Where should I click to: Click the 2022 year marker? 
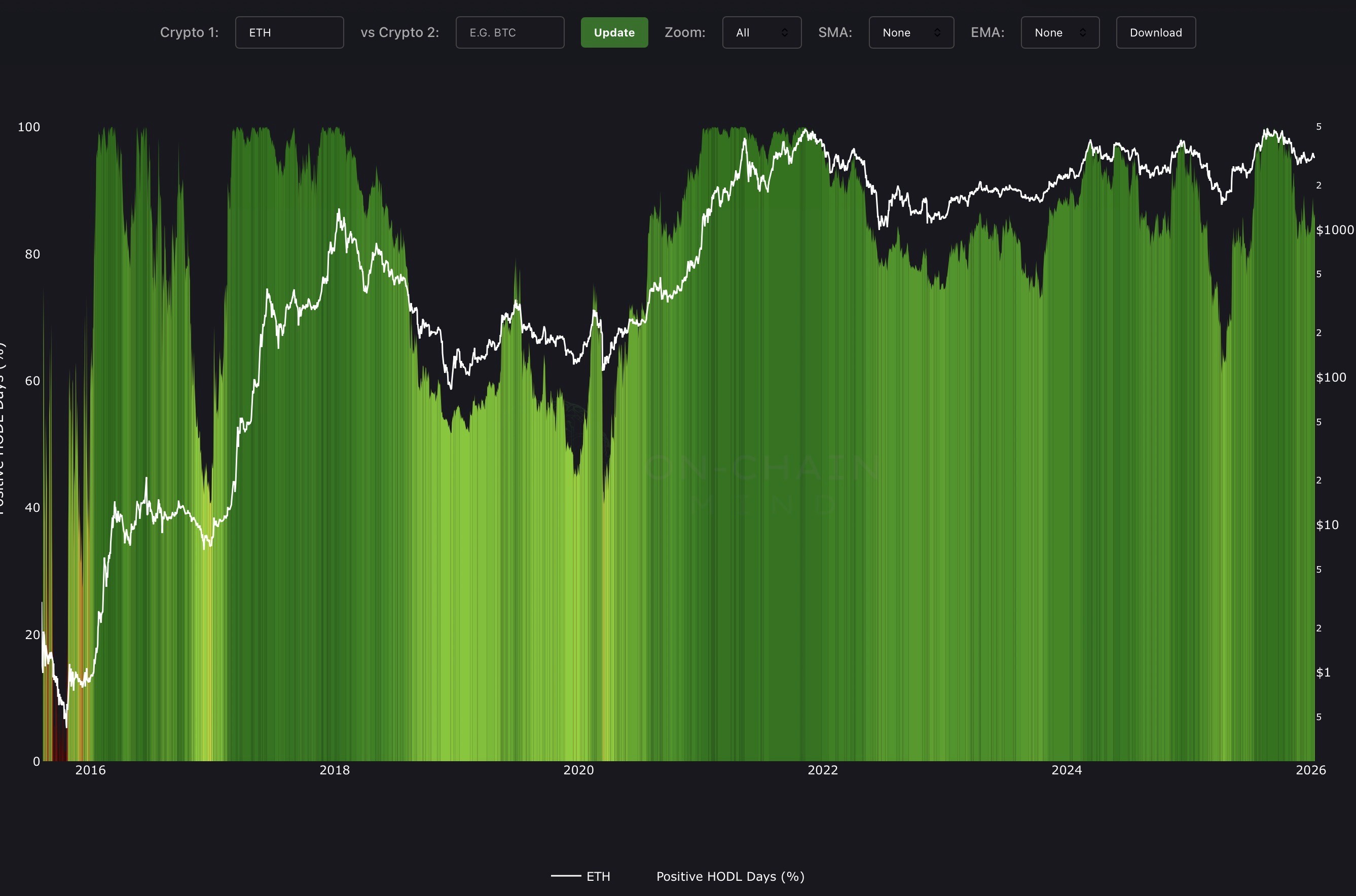(822, 770)
